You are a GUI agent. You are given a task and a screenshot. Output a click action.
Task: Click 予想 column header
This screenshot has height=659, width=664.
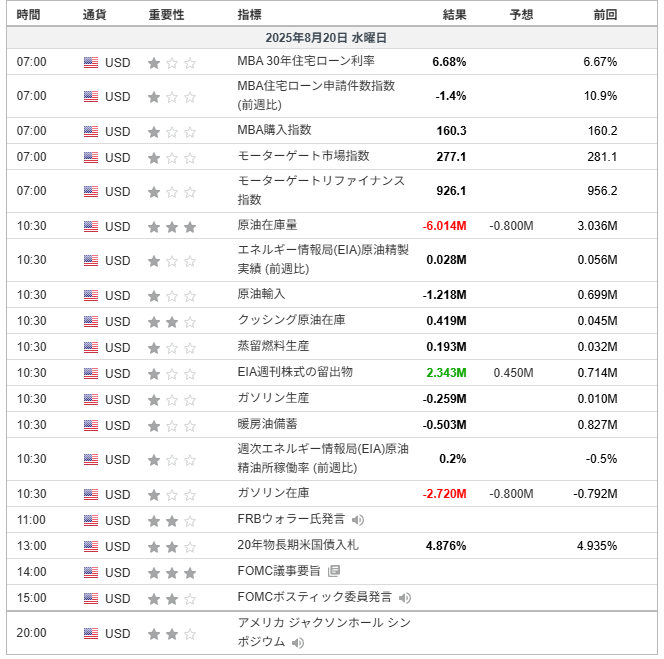click(521, 15)
